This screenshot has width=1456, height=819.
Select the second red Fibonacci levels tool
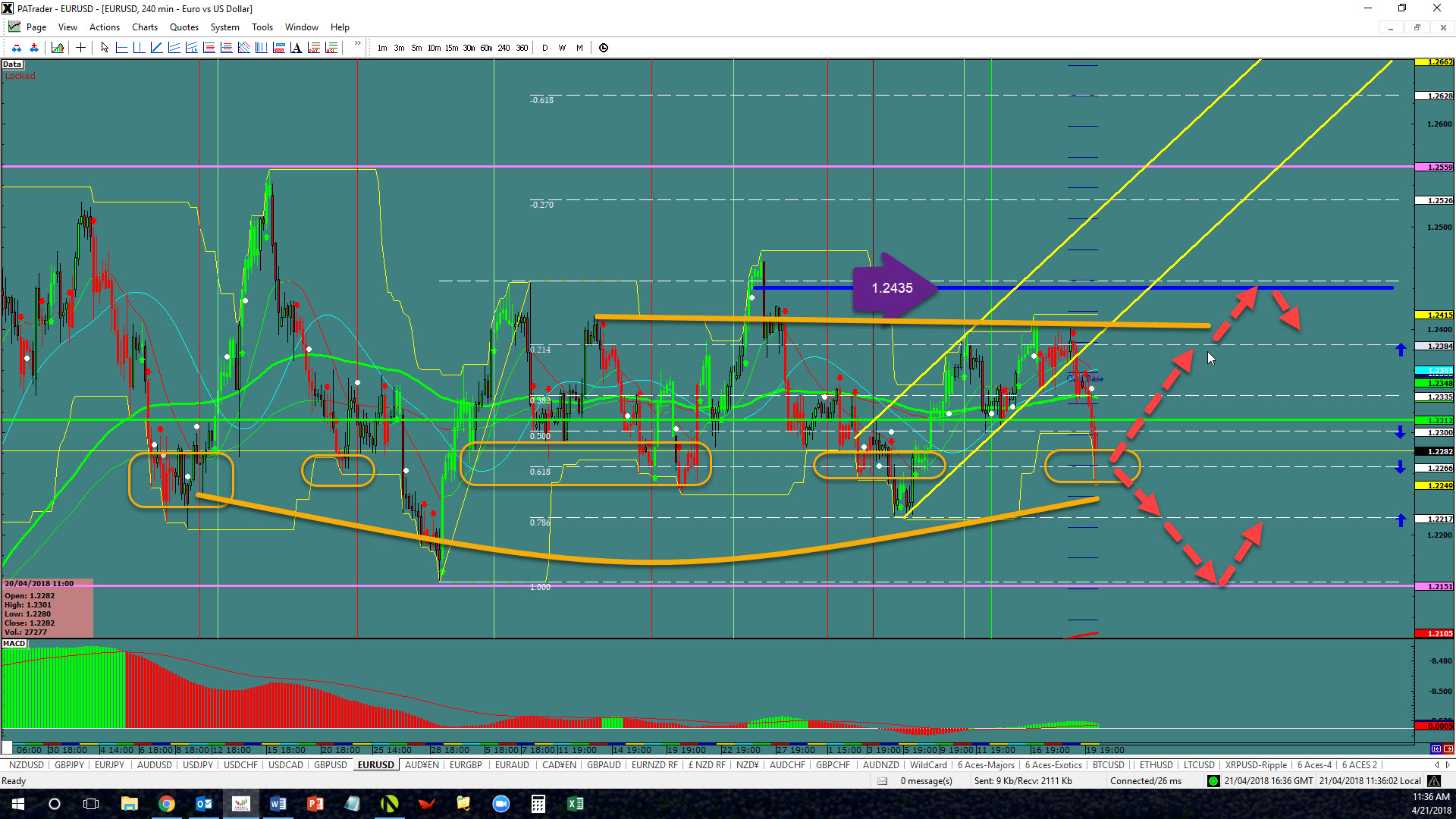click(x=226, y=48)
